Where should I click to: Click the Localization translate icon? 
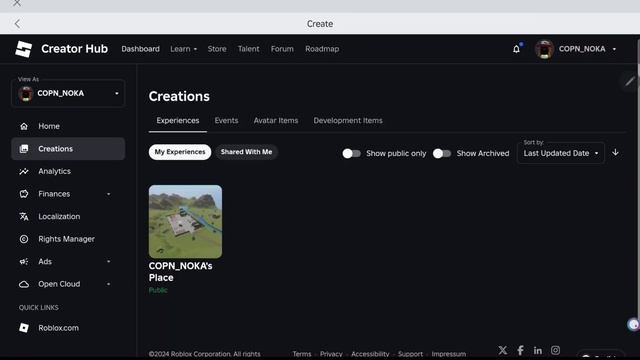click(x=24, y=217)
